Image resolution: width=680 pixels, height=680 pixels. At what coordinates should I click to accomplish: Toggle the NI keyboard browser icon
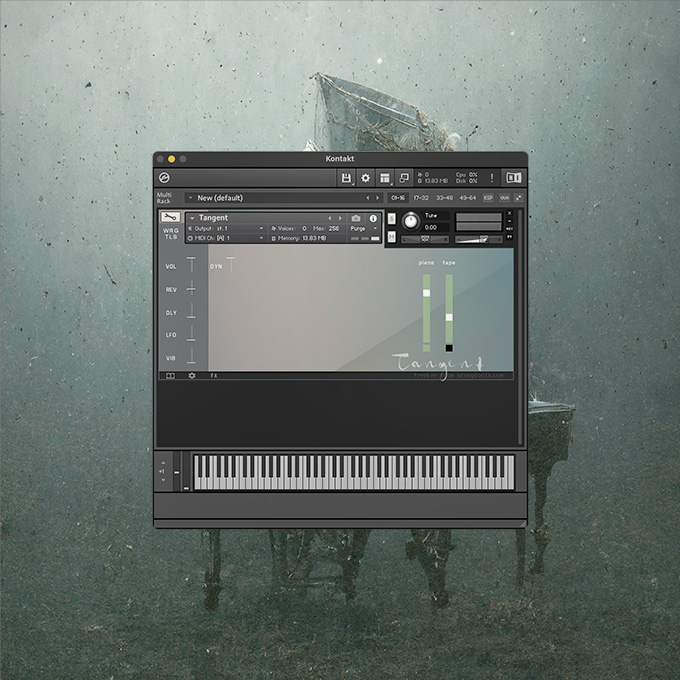pyautogui.click(x=514, y=178)
